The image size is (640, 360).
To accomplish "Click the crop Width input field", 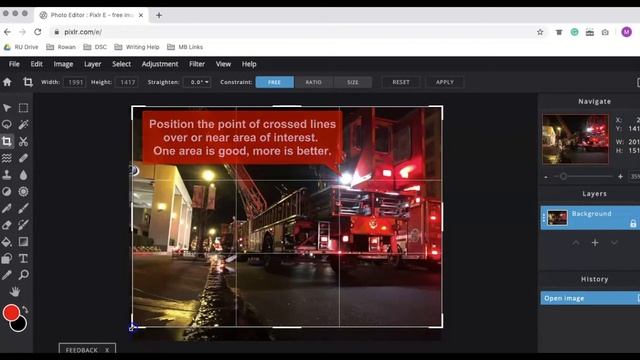I will [75, 82].
